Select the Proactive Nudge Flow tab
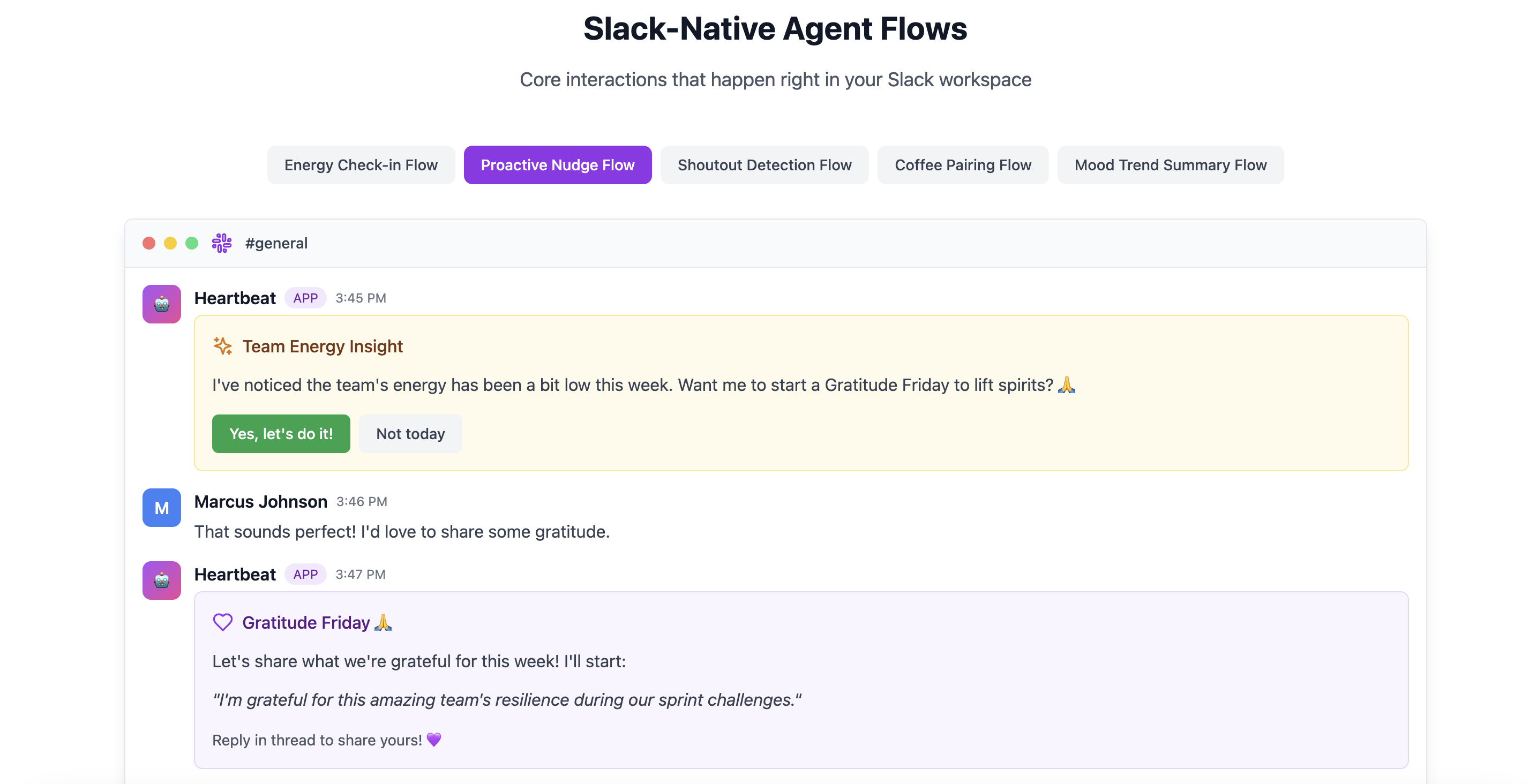 click(x=557, y=165)
